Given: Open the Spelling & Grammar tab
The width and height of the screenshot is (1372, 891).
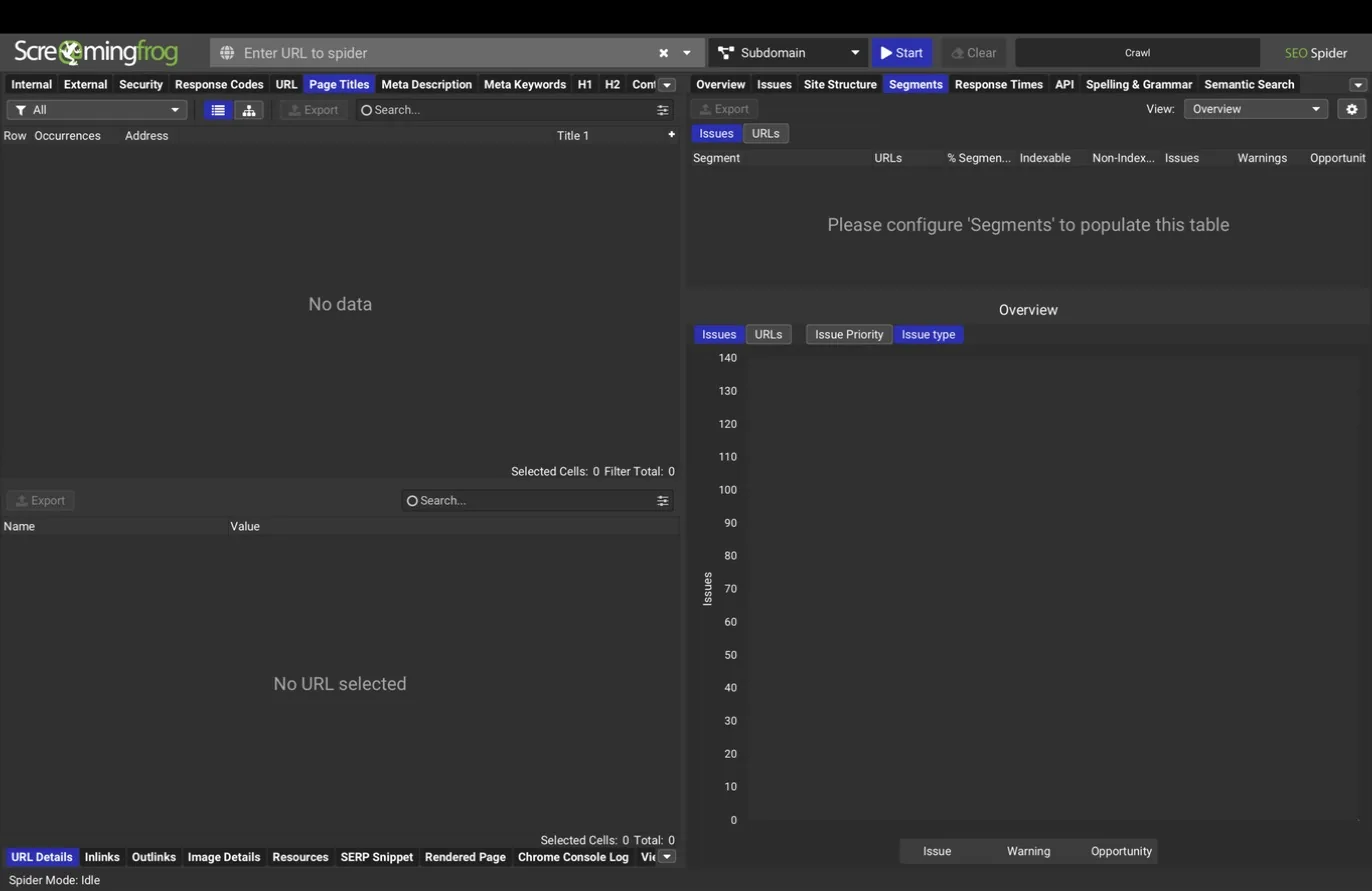Looking at the screenshot, I should [x=1139, y=85].
